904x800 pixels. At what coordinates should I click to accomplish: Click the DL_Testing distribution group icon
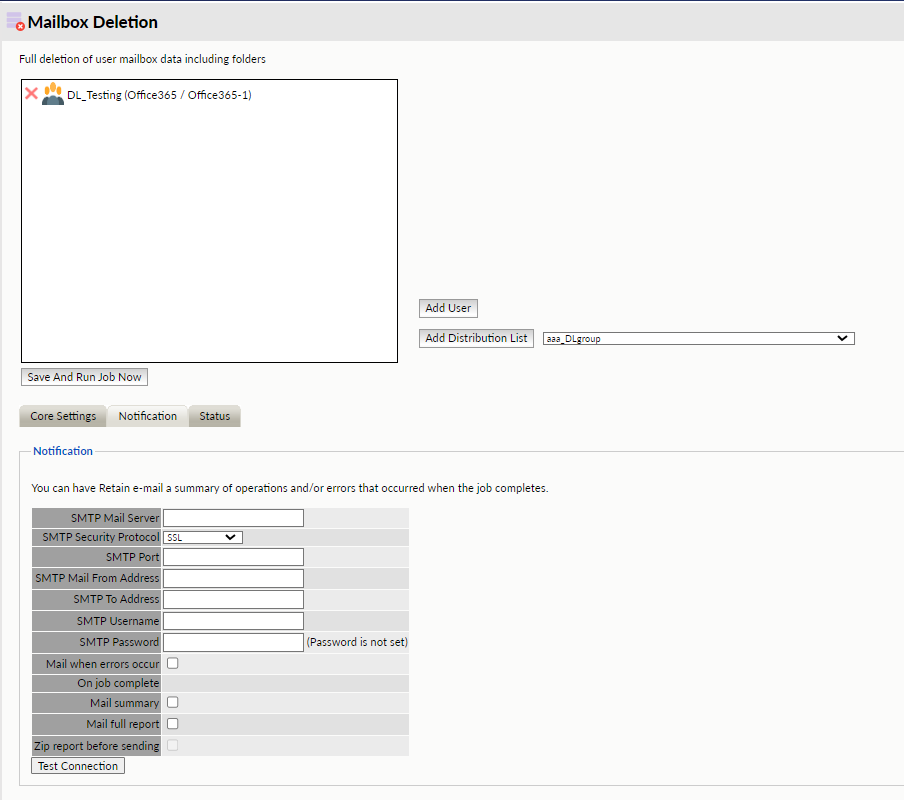point(53,94)
